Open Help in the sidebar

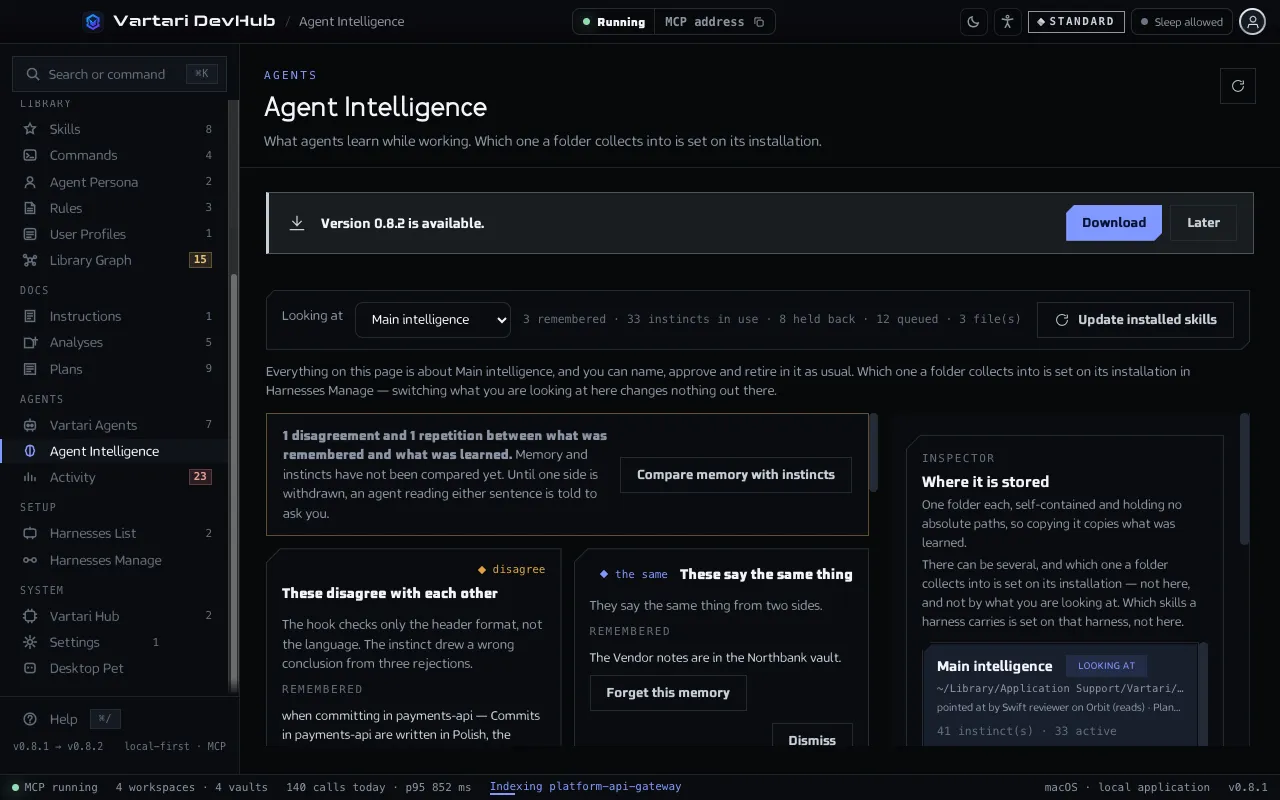coord(63,719)
